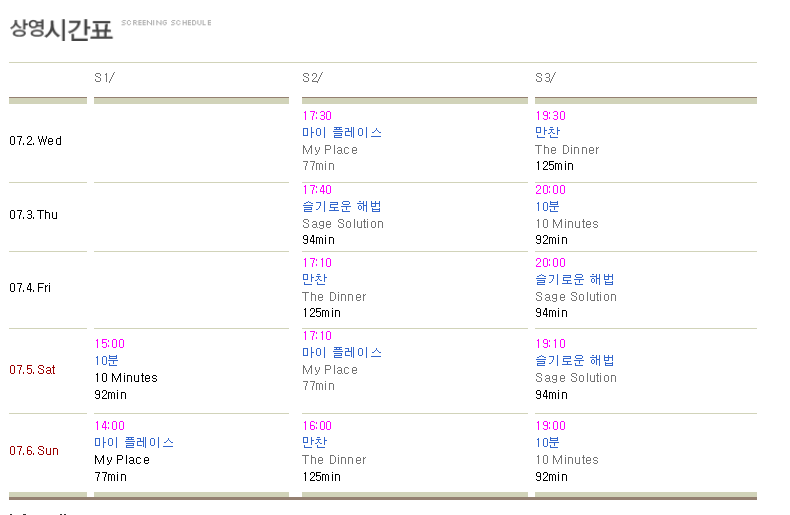Click 94min runtime on Saturday
The width and height of the screenshot is (790, 515).
coord(551,395)
